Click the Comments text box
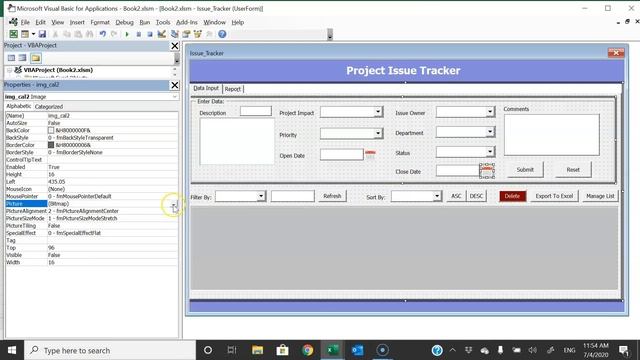The height and width of the screenshot is (360, 640). [x=551, y=135]
